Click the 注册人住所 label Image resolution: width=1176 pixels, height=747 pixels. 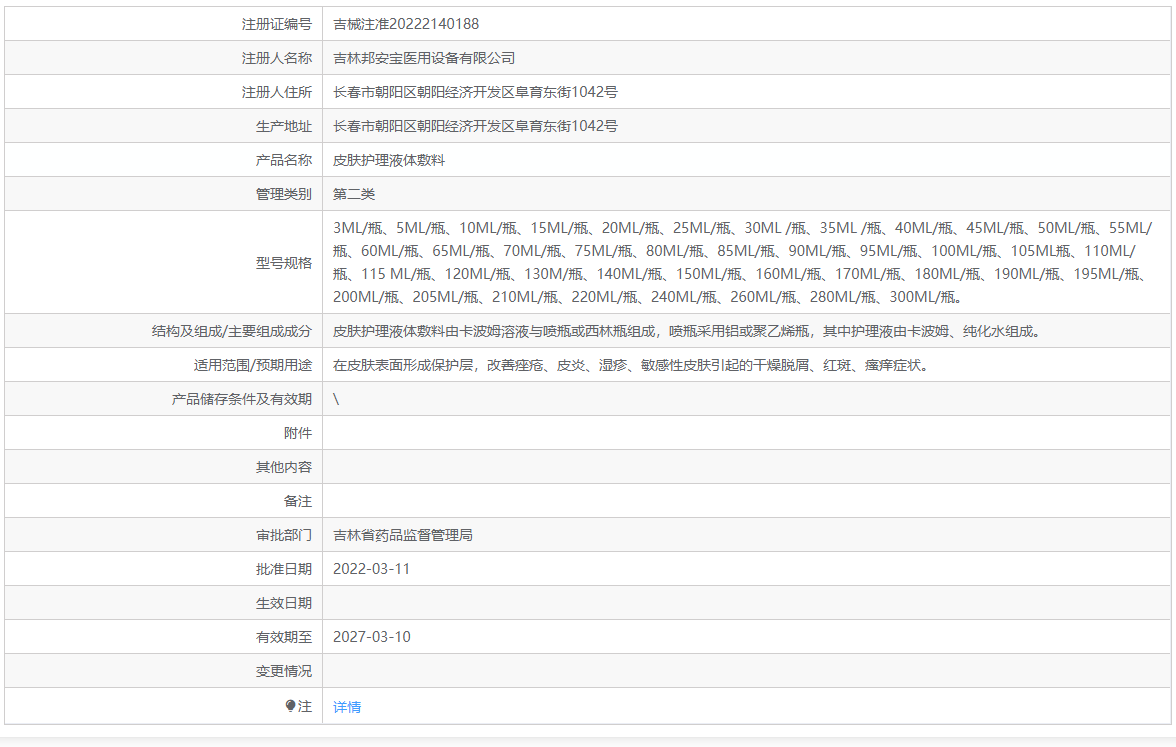(277, 92)
